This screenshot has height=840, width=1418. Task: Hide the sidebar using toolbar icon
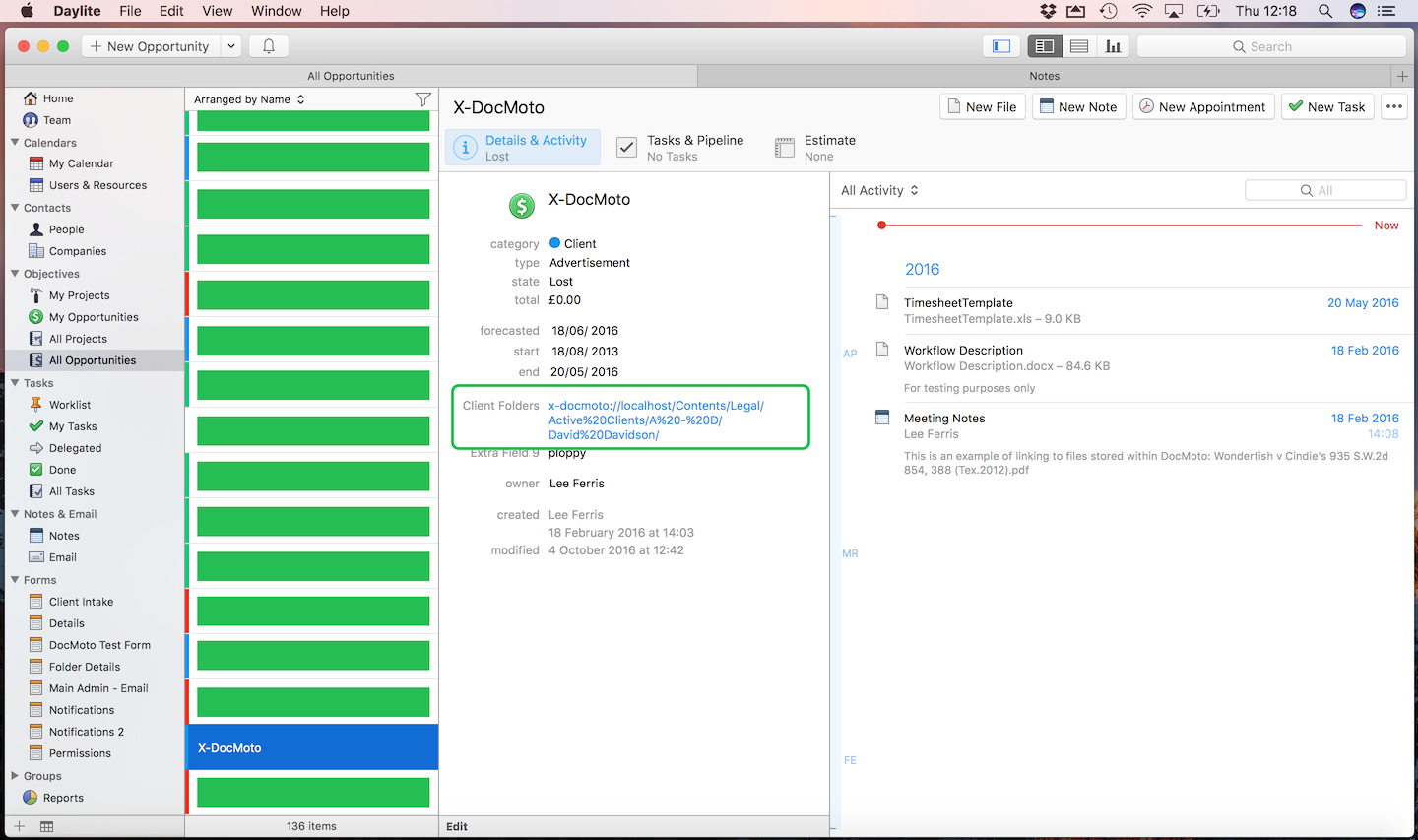[1001, 46]
